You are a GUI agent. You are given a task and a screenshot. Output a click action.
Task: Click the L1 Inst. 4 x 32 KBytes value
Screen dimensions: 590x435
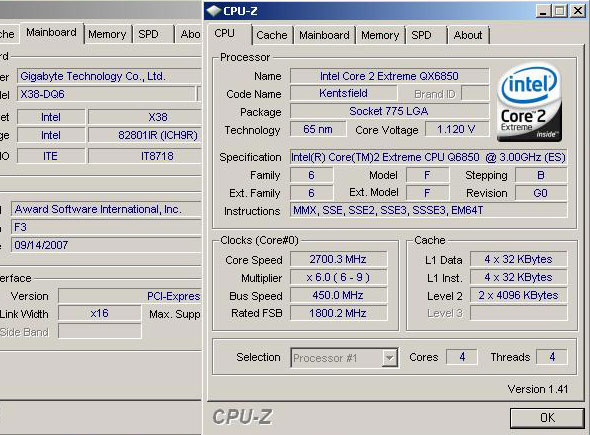(x=519, y=277)
